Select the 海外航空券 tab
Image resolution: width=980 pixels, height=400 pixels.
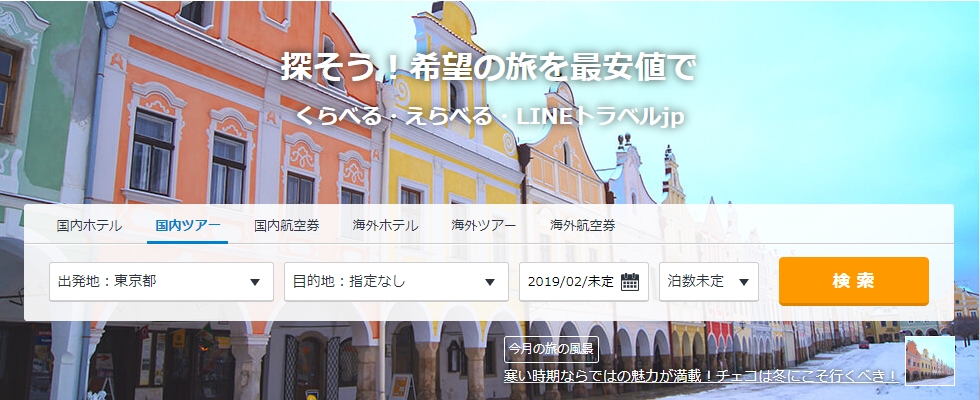coord(582,226)
